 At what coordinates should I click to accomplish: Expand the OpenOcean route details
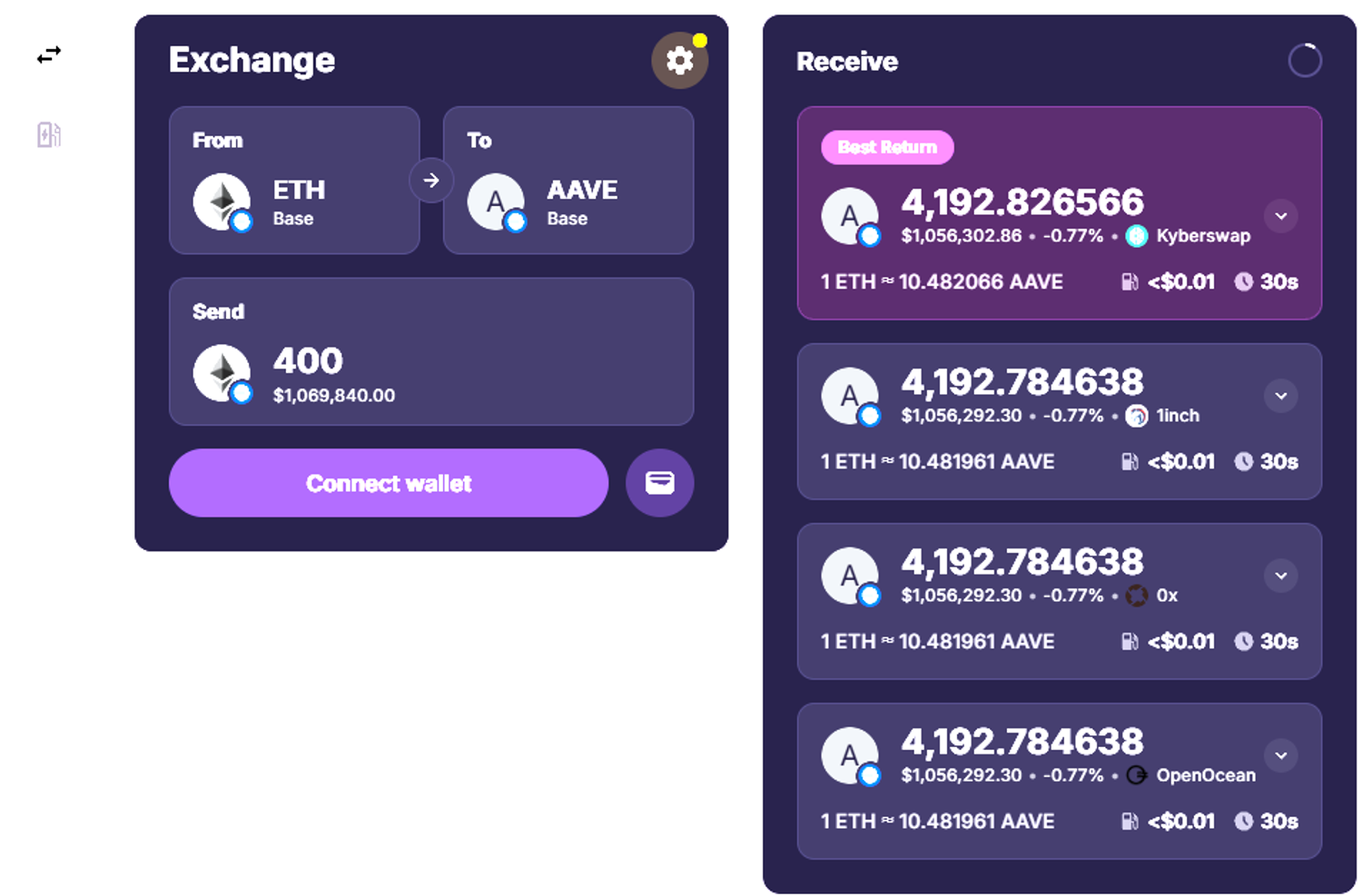[x=1280, y=755]
